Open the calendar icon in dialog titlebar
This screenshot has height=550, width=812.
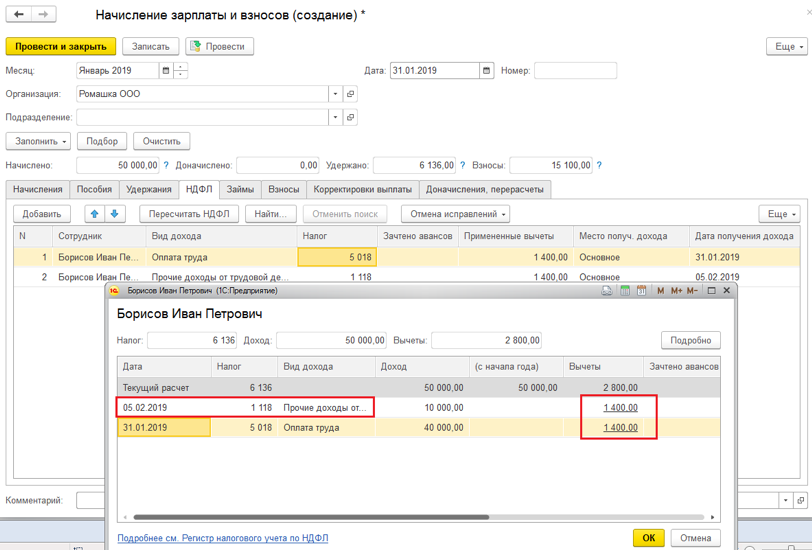coord(642,291)
